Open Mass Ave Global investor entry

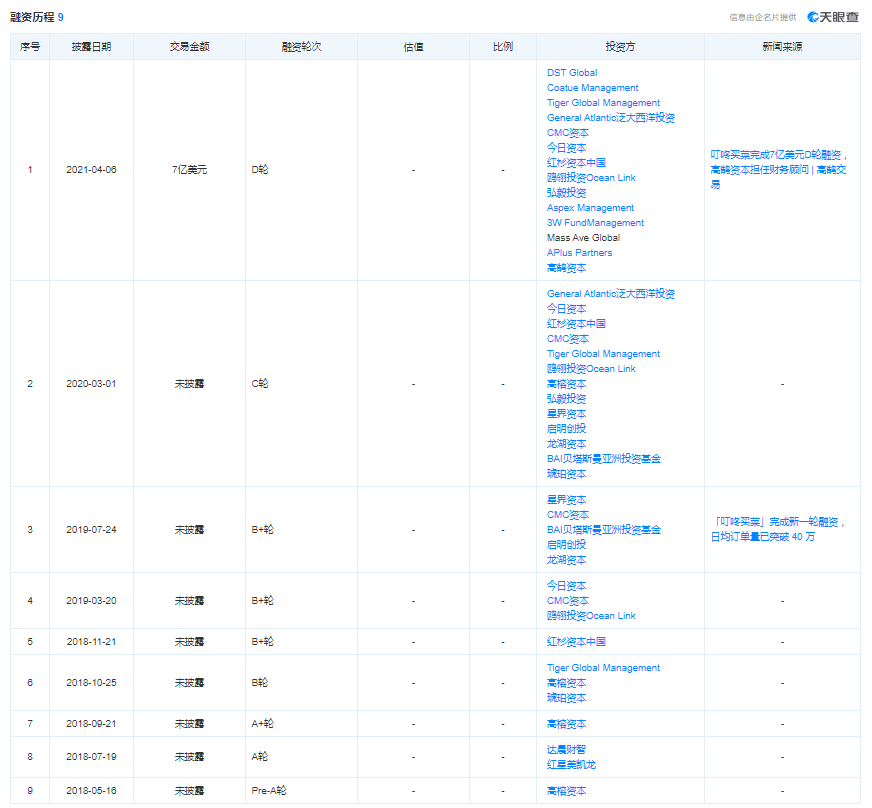pos(583,238)
